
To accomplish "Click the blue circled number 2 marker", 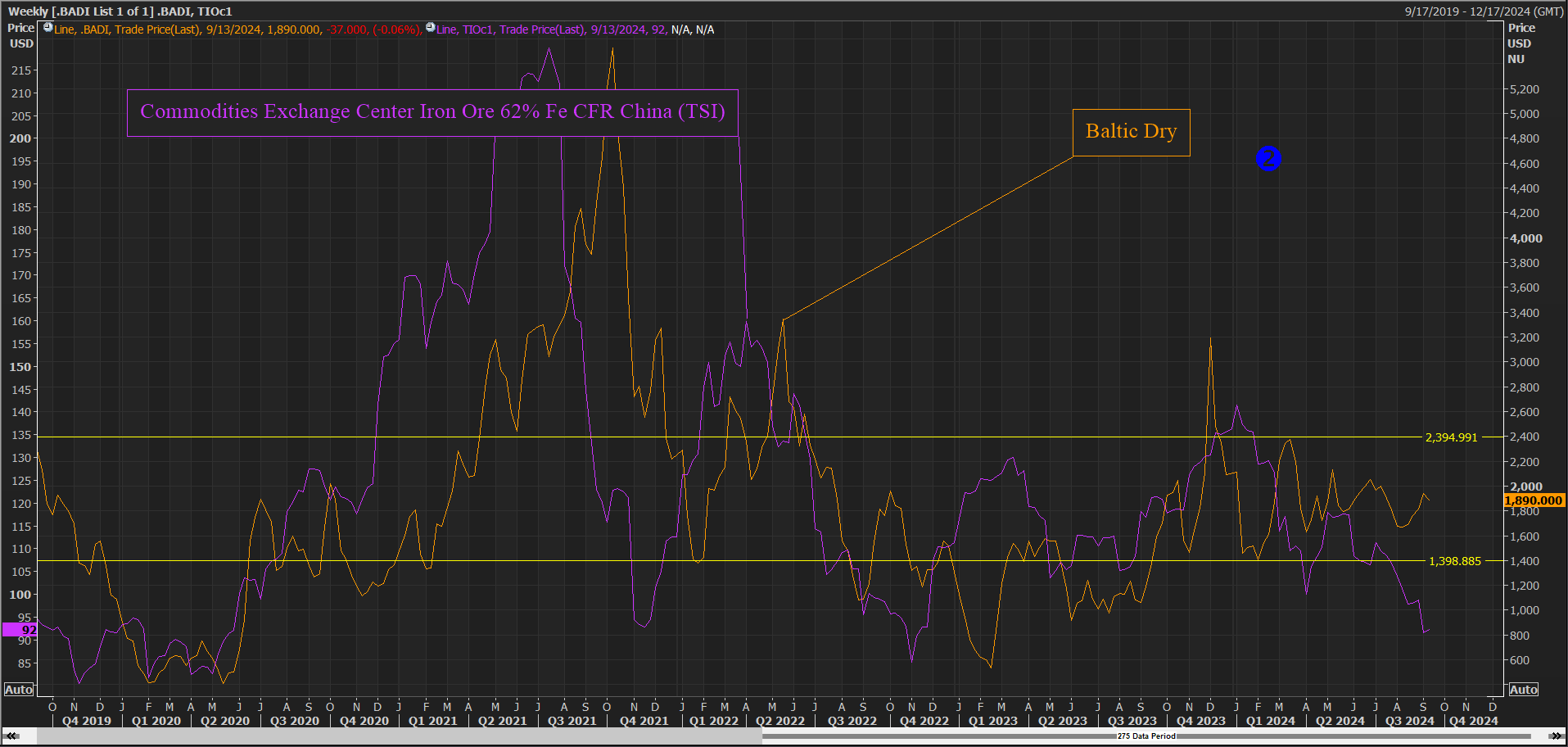I will point(1268,158).
